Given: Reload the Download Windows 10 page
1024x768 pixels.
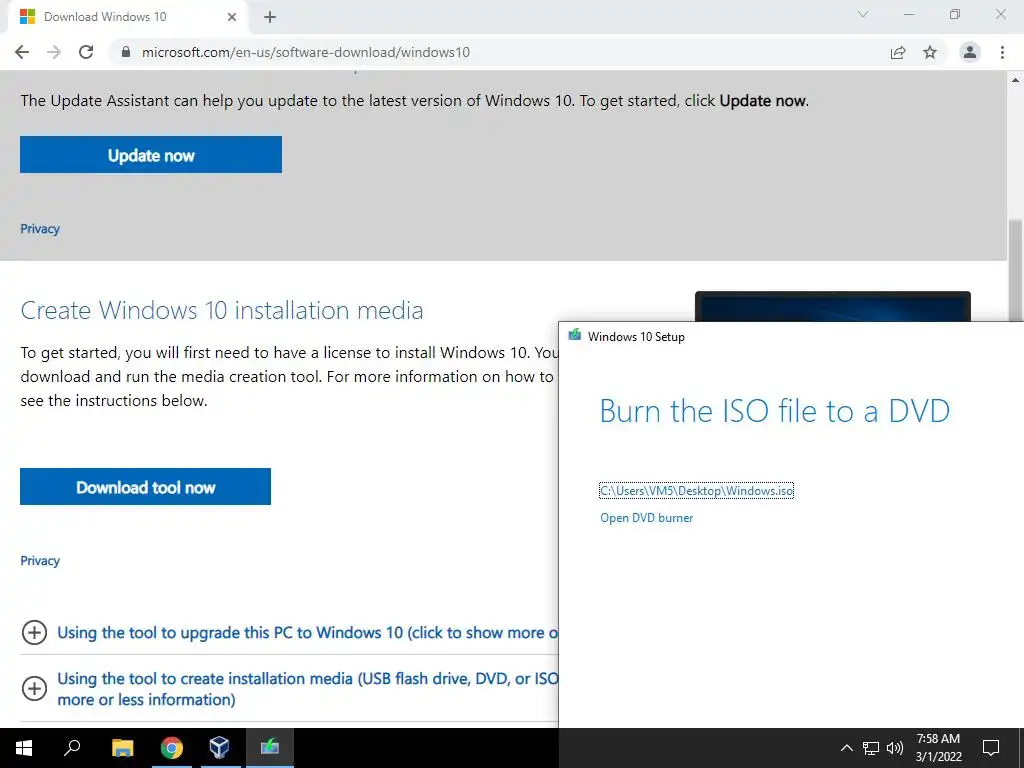Looking at the screenshot, I should coord(86,52).
